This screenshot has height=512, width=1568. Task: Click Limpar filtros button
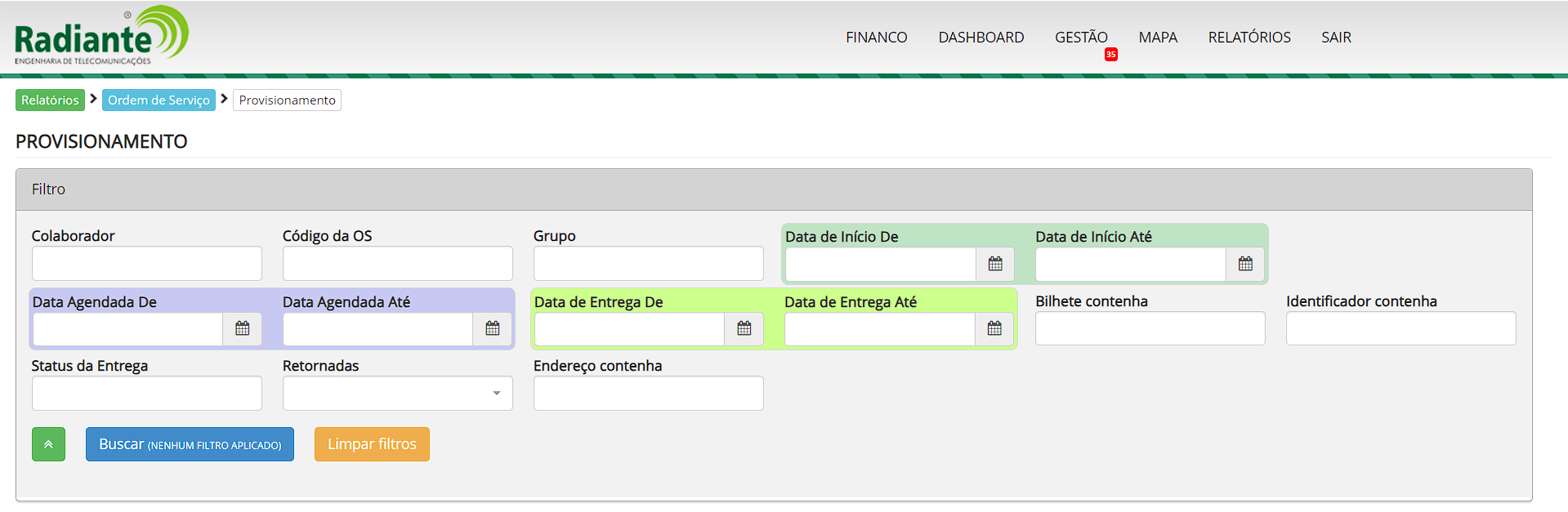pyautogui.click(x=372, y=444)
